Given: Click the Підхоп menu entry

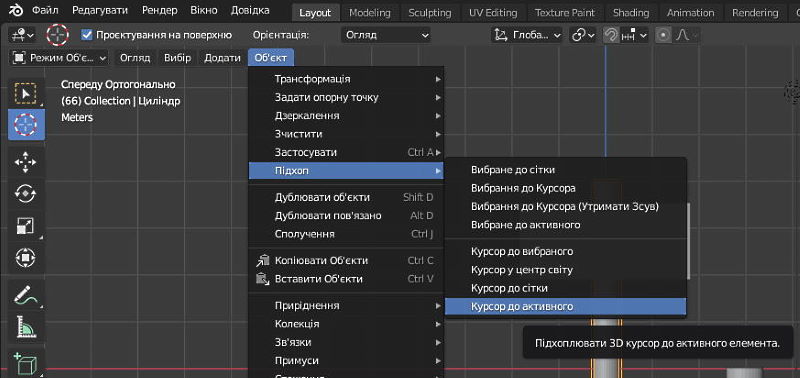Looking at the screenshot, I should click(346, 170).
